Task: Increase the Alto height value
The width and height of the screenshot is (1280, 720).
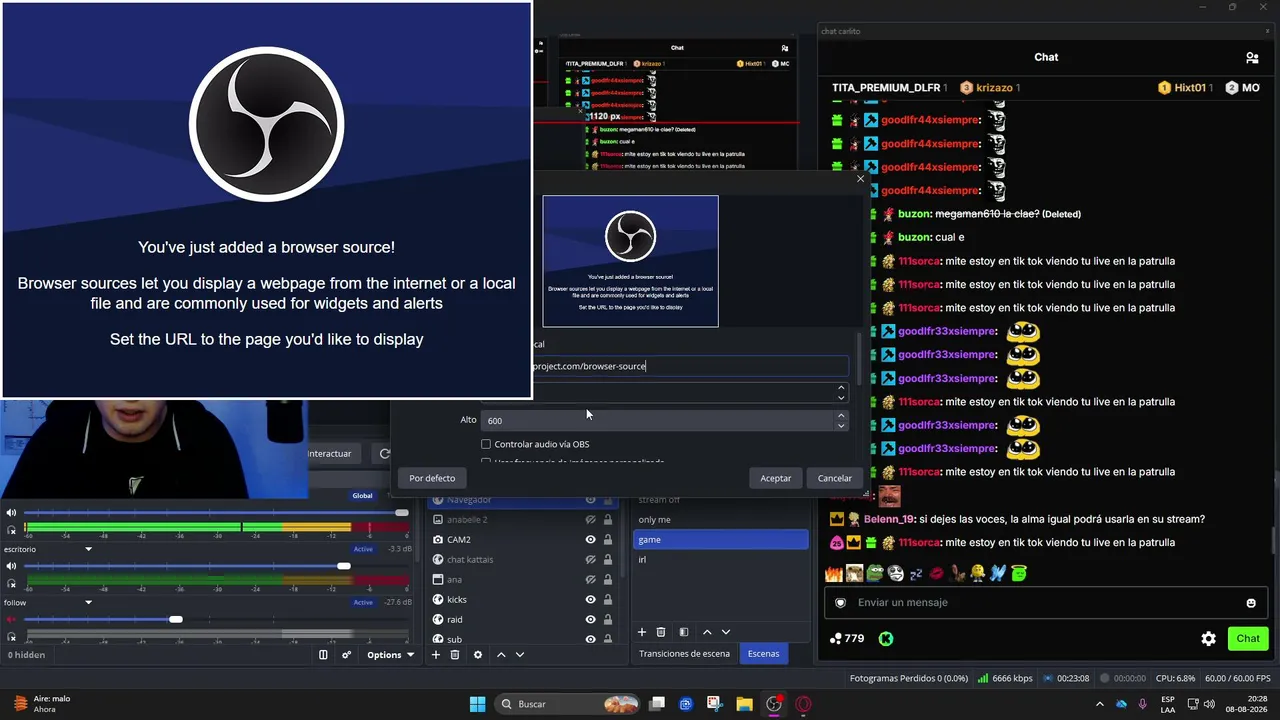Action: (841, 416)
